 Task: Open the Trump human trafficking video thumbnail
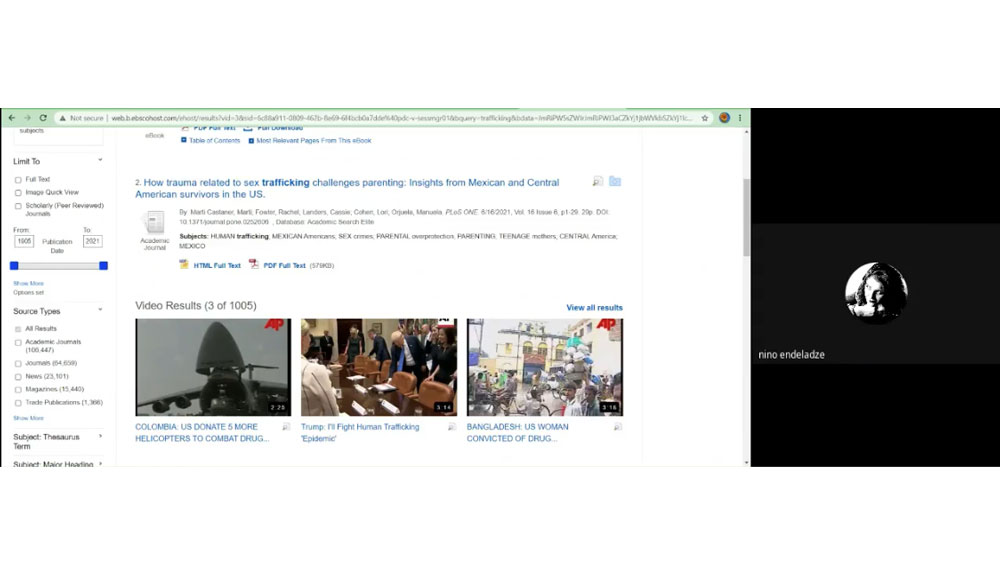click(379, 367)
